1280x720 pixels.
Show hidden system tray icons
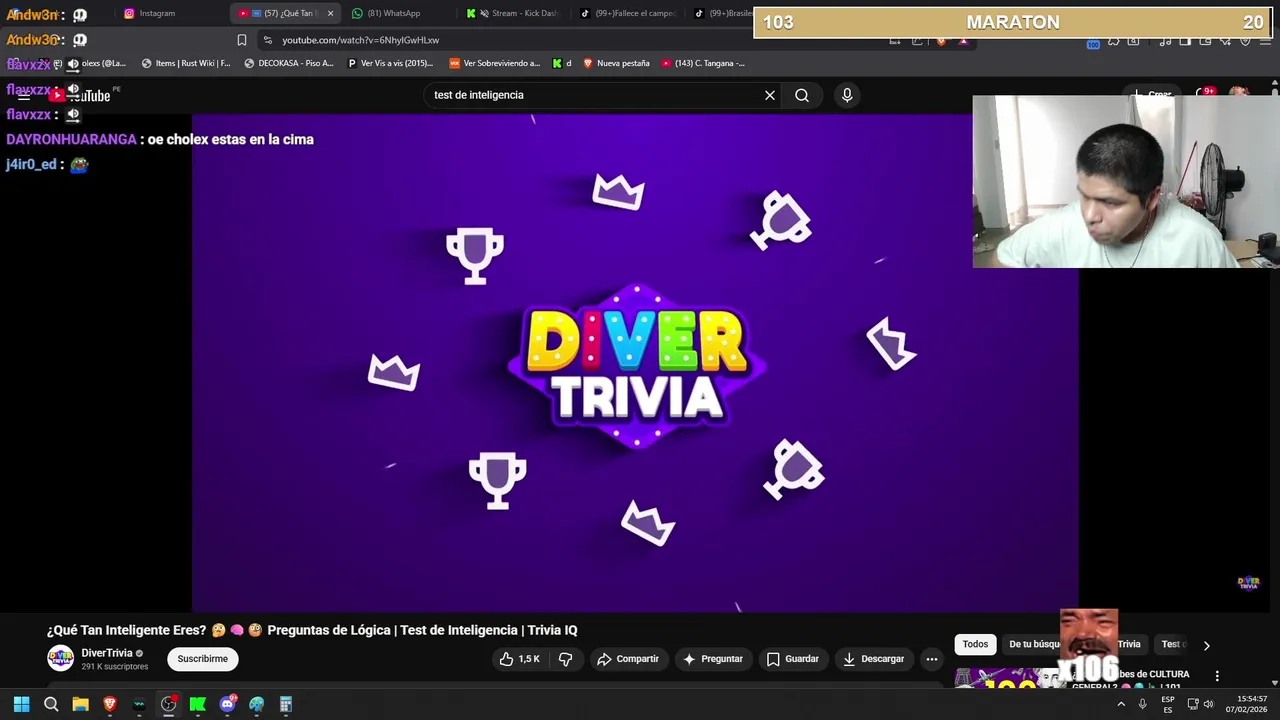pos(1121,704)
